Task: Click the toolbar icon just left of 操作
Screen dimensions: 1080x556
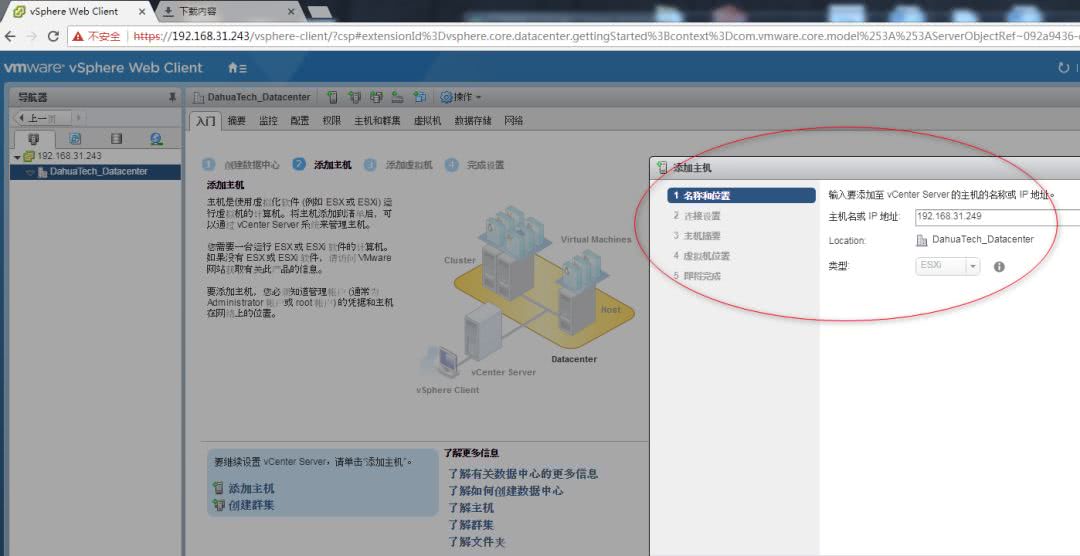Action: point(419,97)
